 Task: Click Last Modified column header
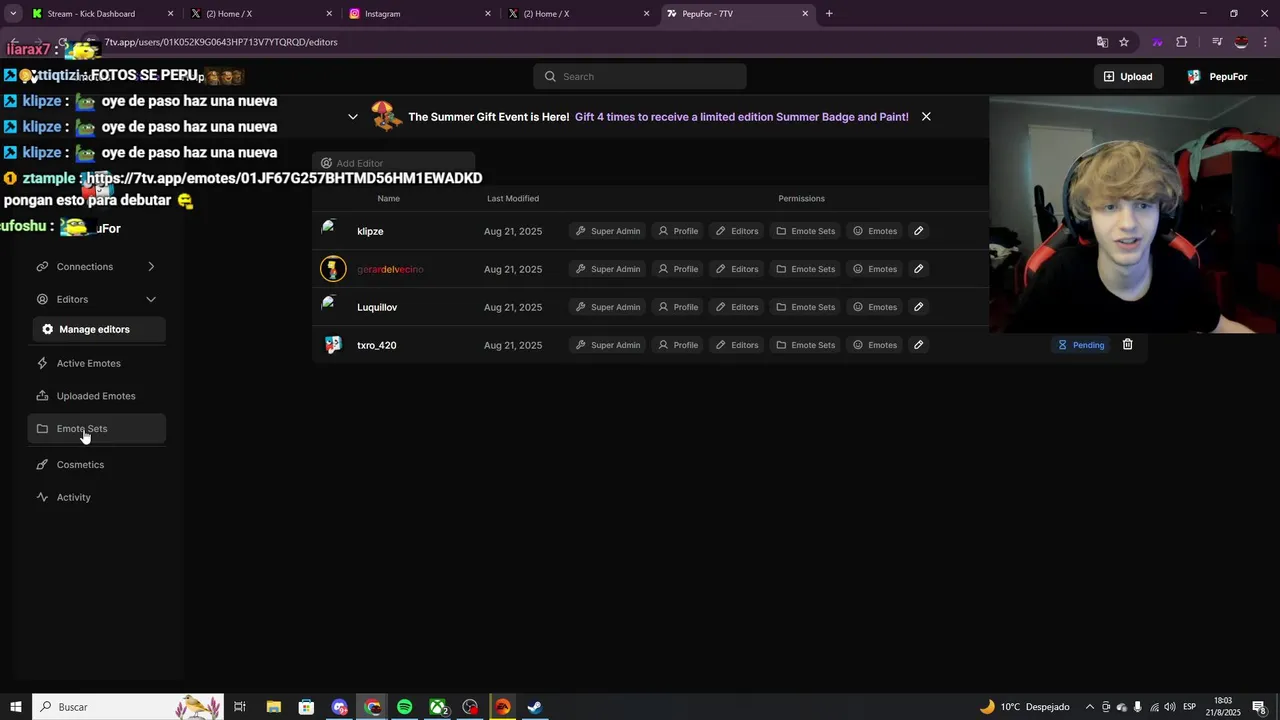point(513,198)
